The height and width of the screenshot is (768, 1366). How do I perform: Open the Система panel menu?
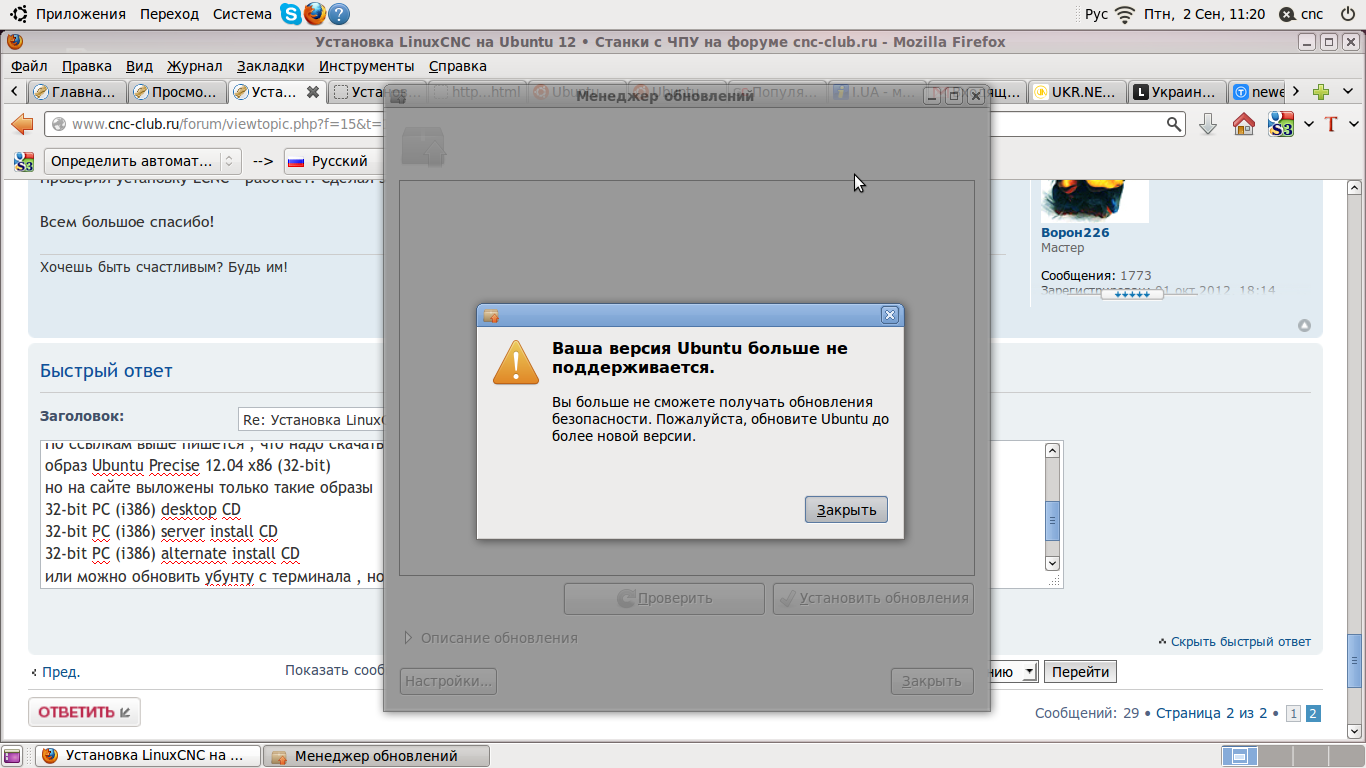tap(242, 14)
